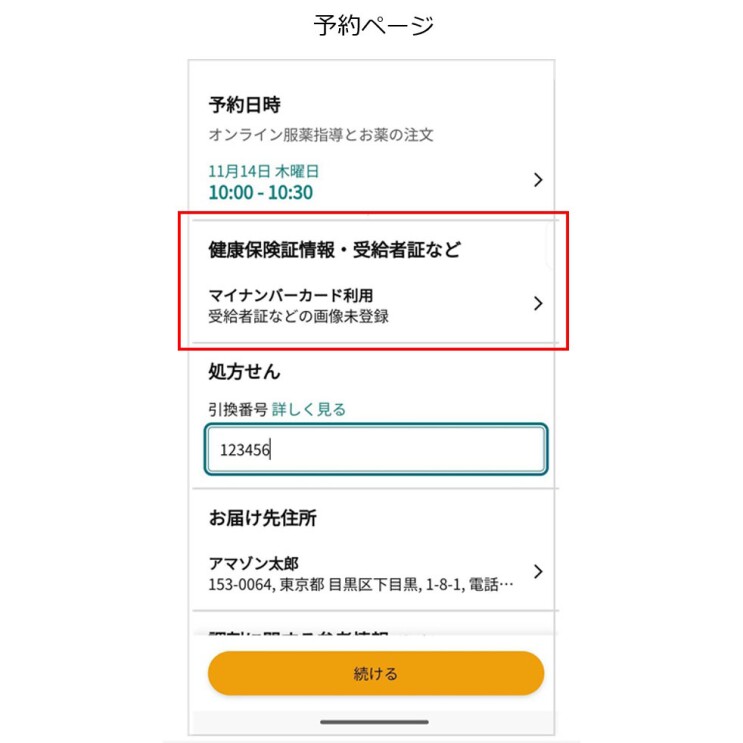Click the 予約ページ page title
Viewport: 743px width, 743px height.
pos(374,25)
